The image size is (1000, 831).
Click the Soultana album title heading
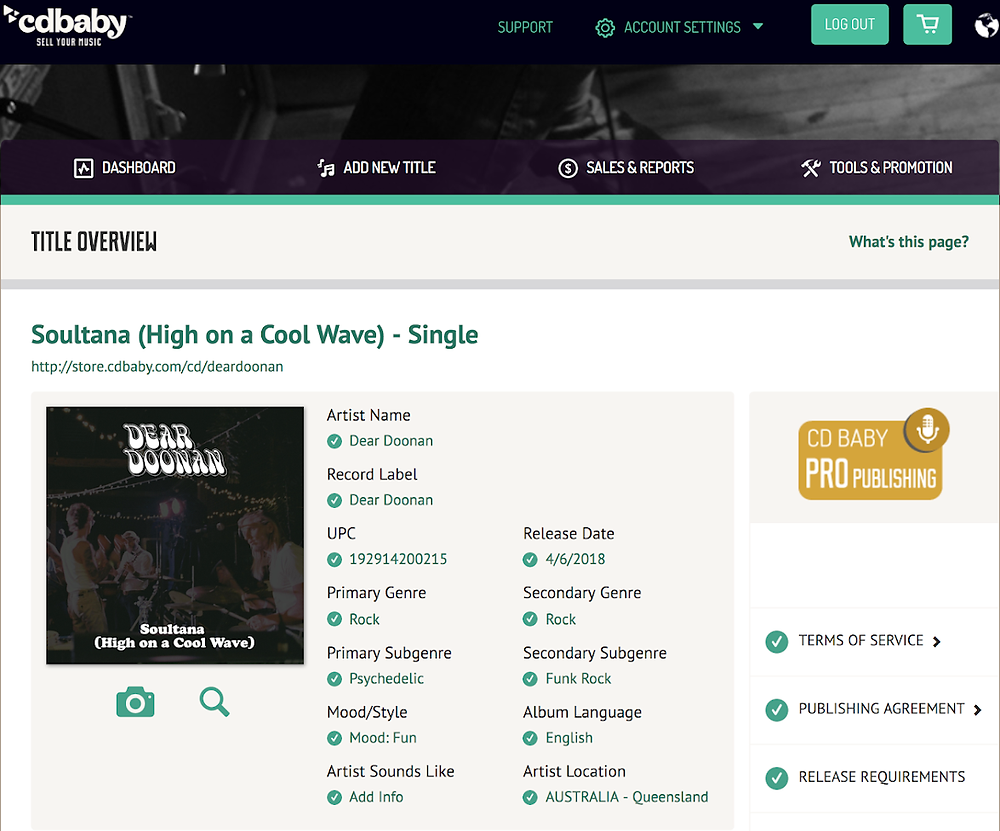[254, 335]
